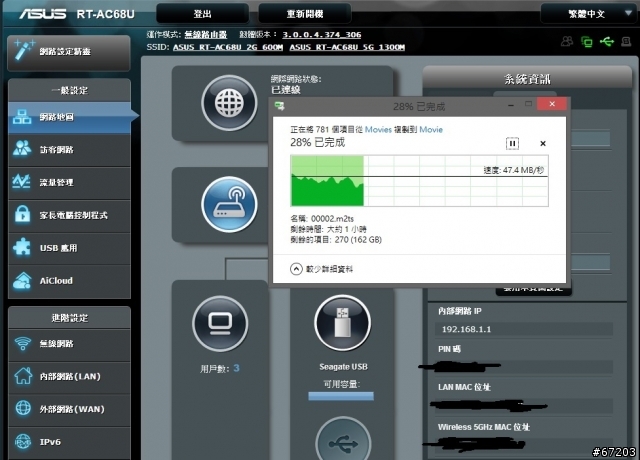This screenshot has height=460, width=640.
Task: Click the 登出 logout button
Action: (202, 13)
